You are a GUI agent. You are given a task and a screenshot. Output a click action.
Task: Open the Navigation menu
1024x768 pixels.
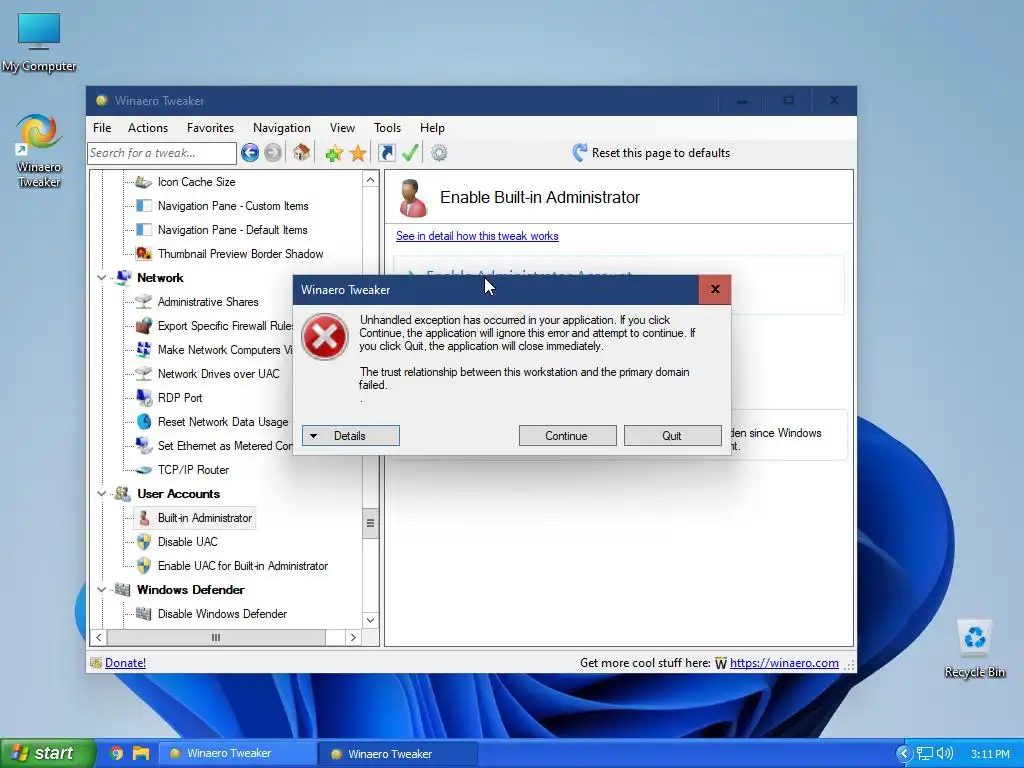click(281, 128)
